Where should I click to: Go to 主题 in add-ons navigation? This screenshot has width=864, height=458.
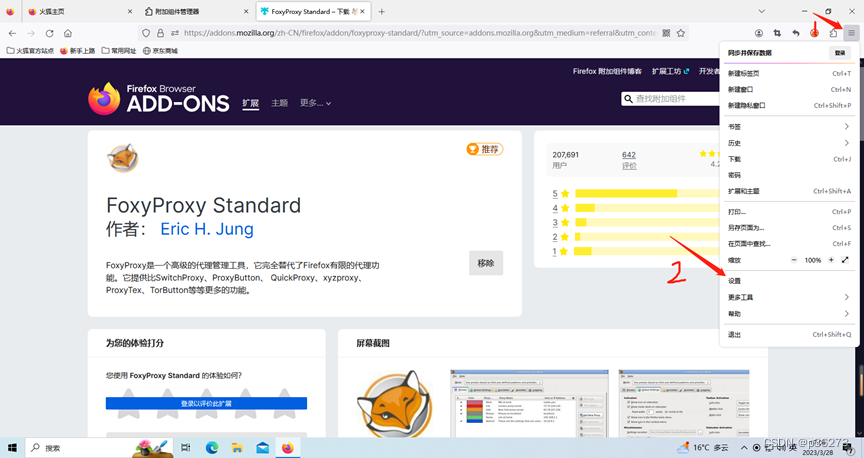click(x=279, y=103)
